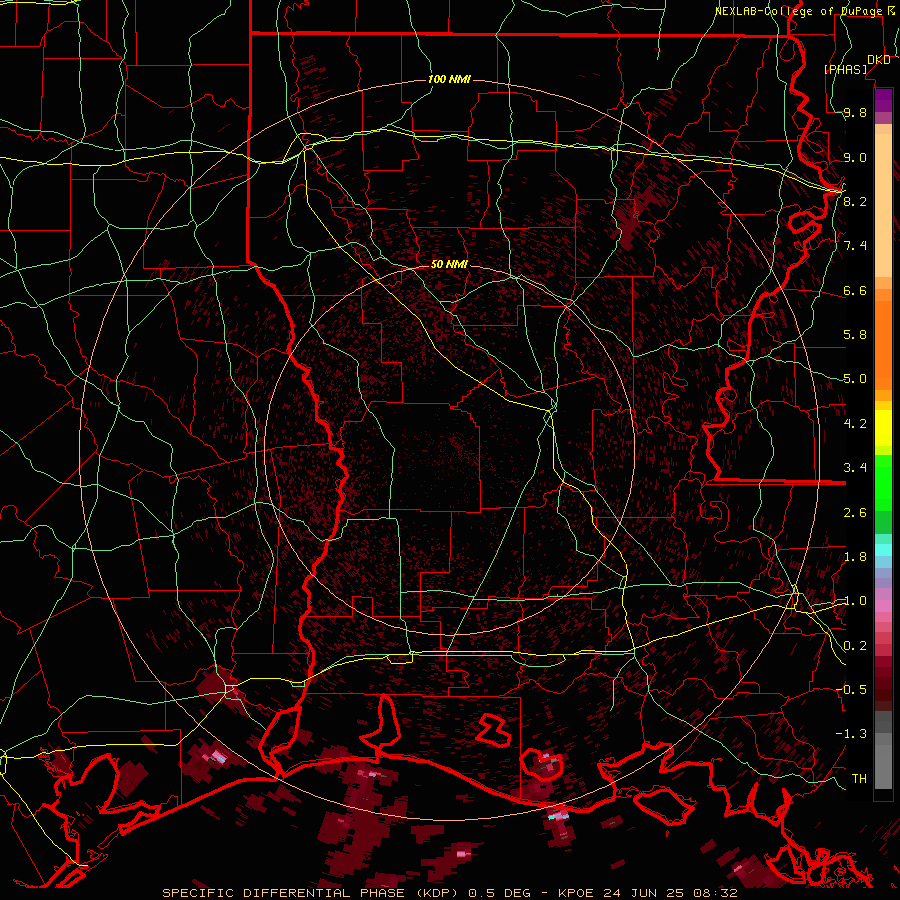Click the 1.0 scale value
The width and height of the screenshot is (900, 900).
855,601
